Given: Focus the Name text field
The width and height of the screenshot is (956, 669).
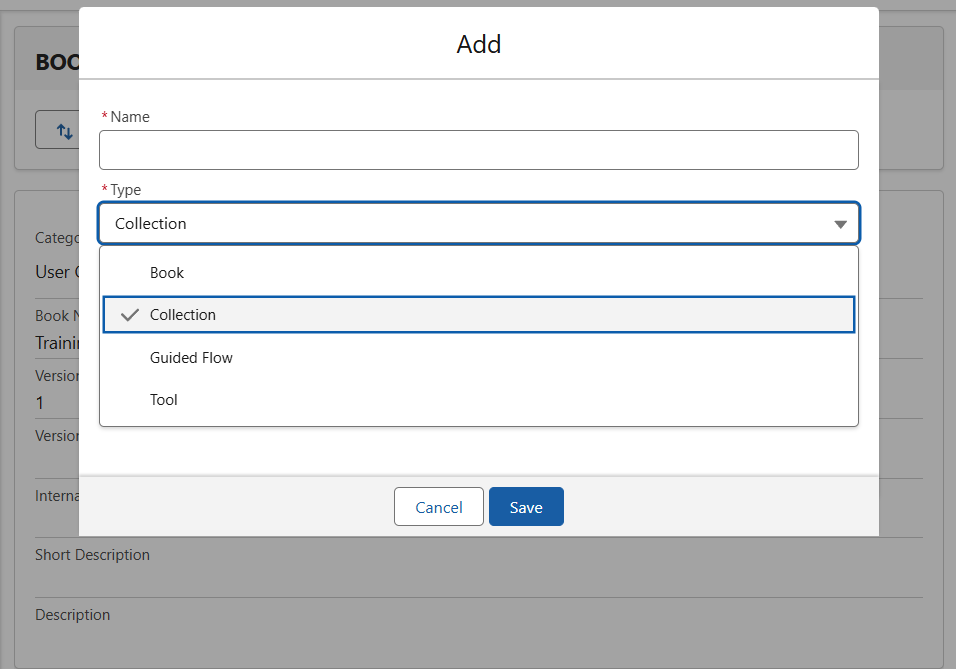Looking at the screenshot, I should coord(478,150).
